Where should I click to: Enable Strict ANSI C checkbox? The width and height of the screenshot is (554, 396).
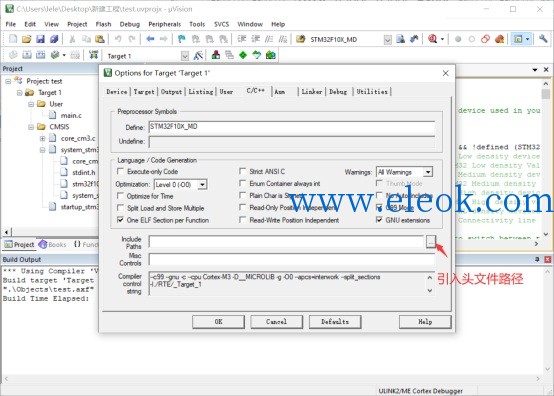click(243, 171)
